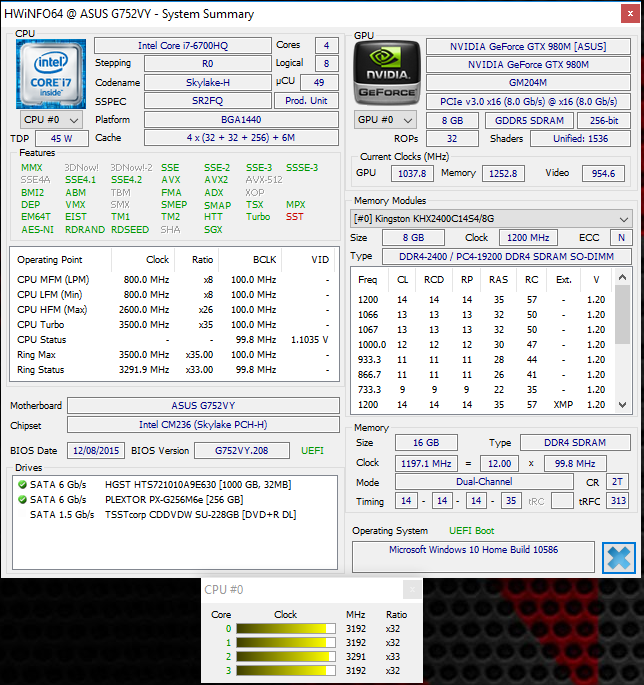Click the ASUS G752VY motherboard field
644x685 pixels.
(203, 405)
